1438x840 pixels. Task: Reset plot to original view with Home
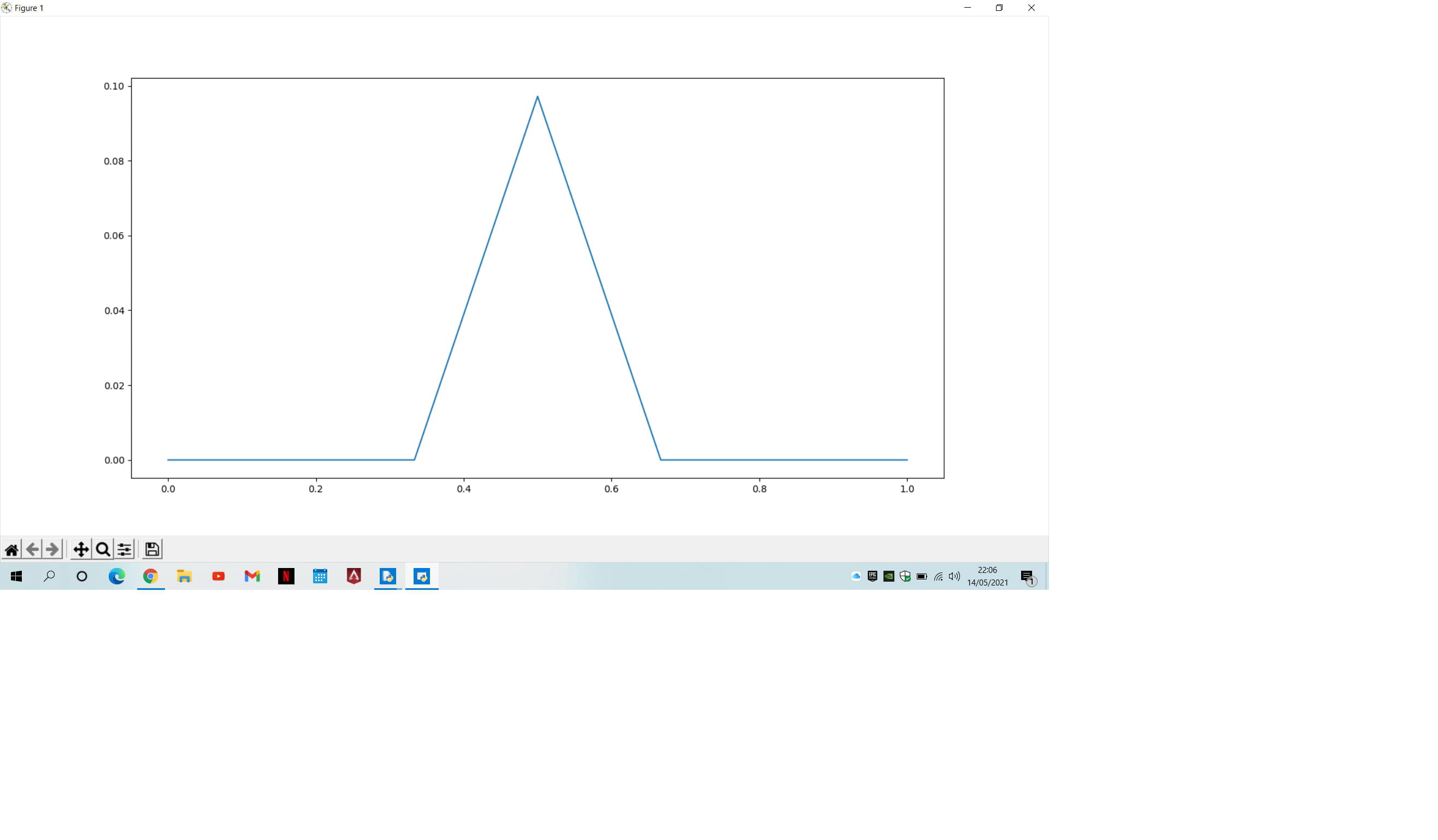(x=11, y=550)
